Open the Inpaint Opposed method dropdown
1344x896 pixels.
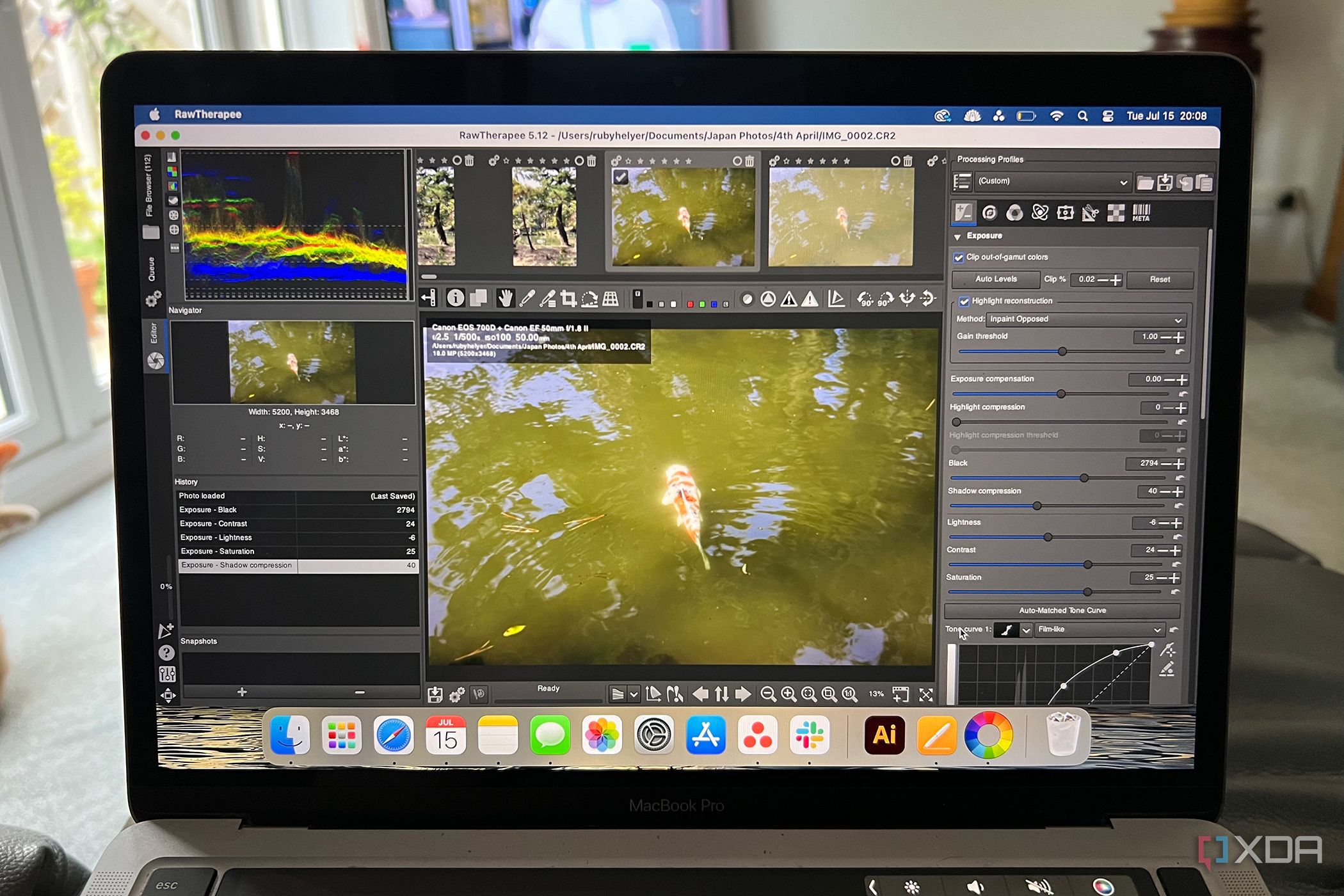1086,319
